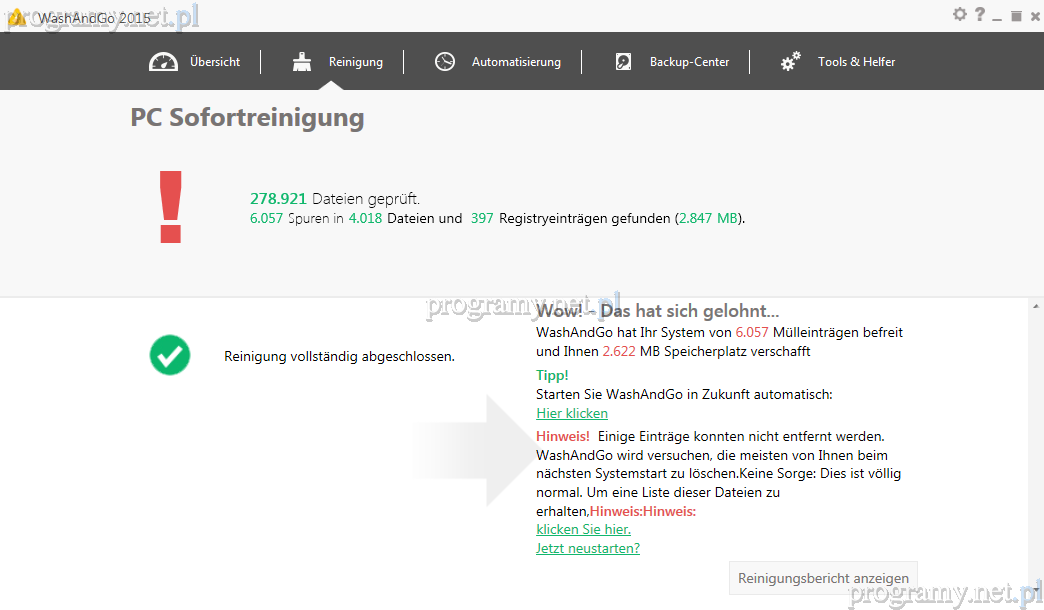Click the red exclamation mark warning icon
Screen dimensions: 1044x610
tap(171, 207)
